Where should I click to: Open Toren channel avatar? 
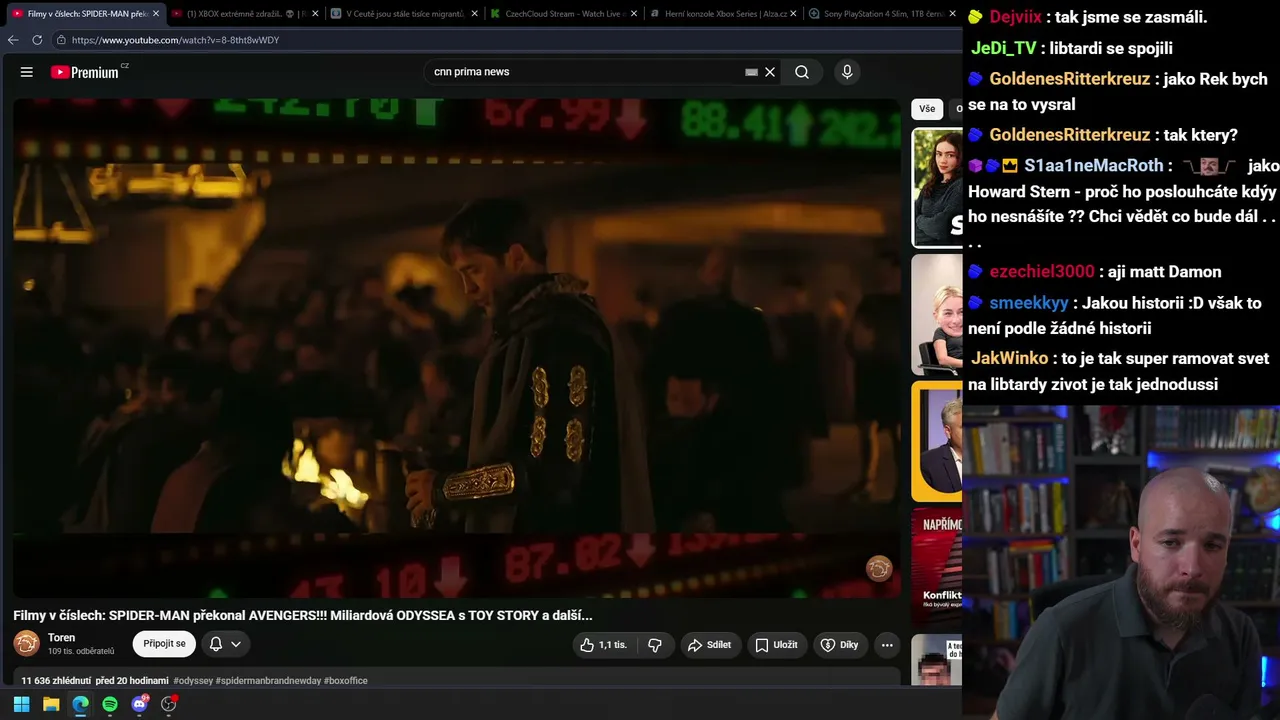[x=27, y=644]
